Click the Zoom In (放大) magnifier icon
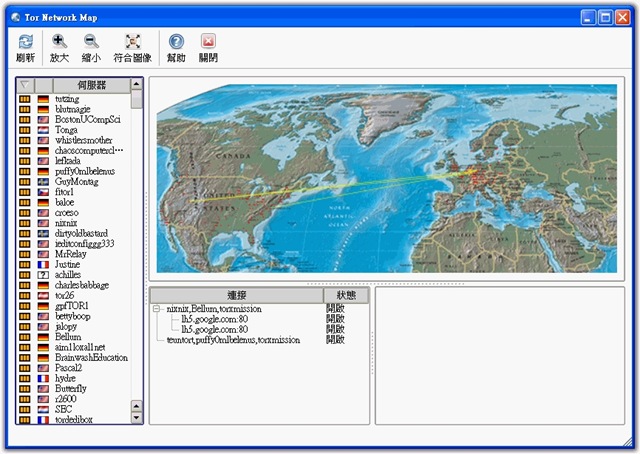The width and height of the screenshot is (640, 454). coord(59,42)
